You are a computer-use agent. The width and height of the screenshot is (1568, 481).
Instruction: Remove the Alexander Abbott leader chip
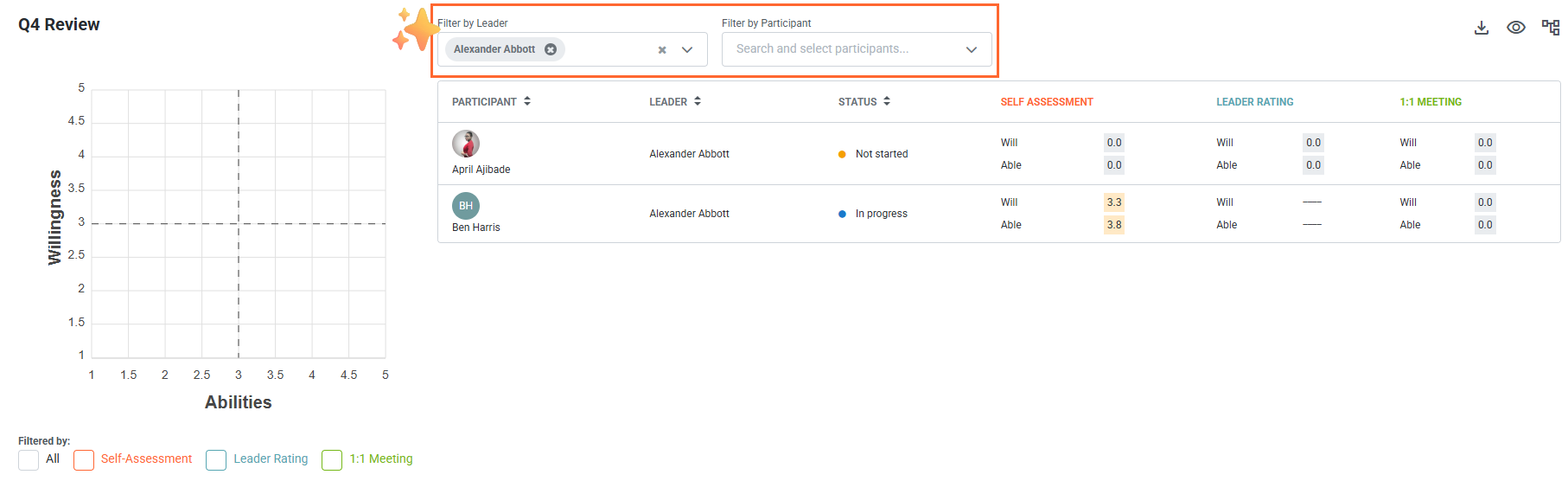(551, 49)
